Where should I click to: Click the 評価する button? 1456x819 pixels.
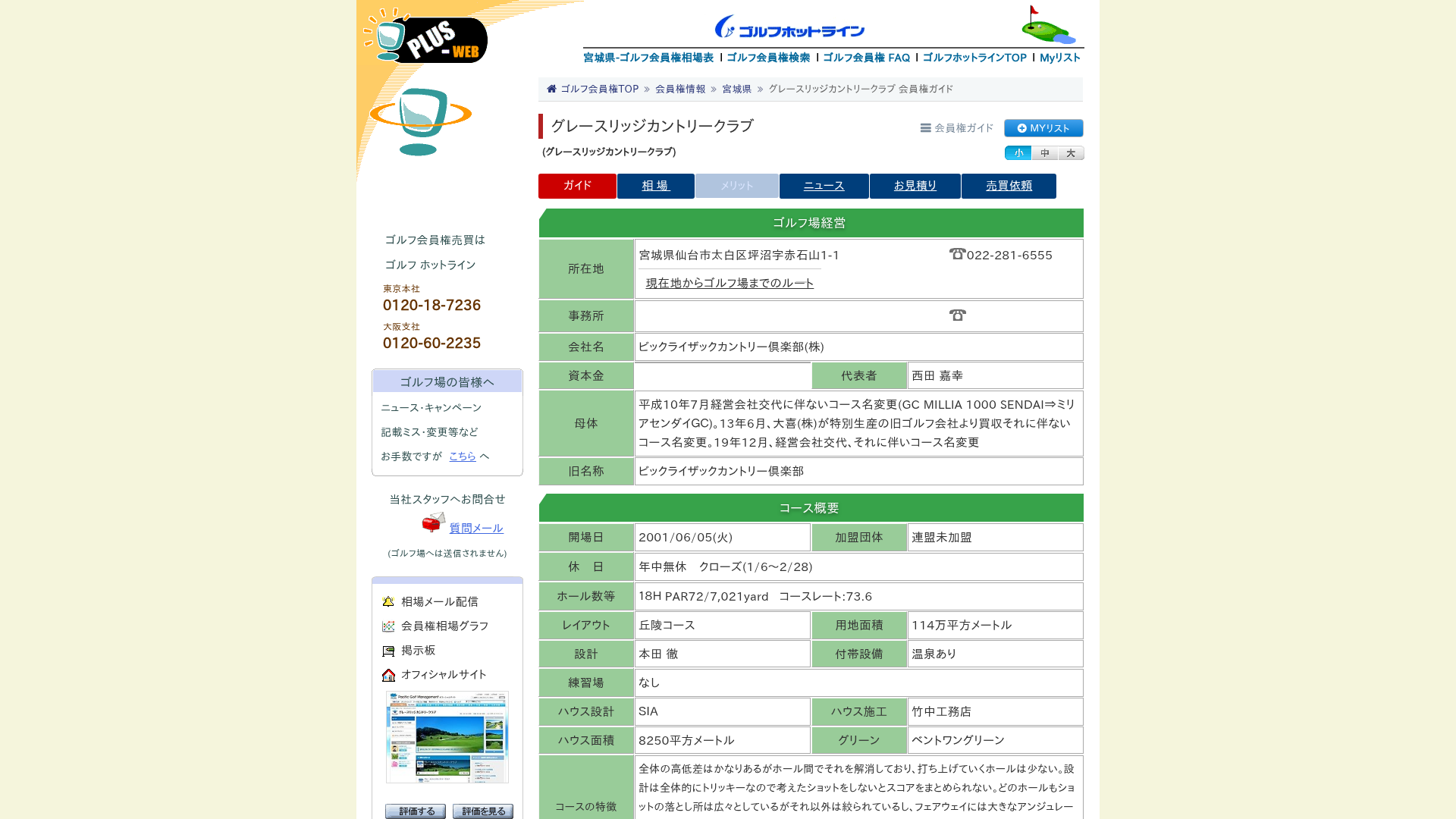point(416,811)
